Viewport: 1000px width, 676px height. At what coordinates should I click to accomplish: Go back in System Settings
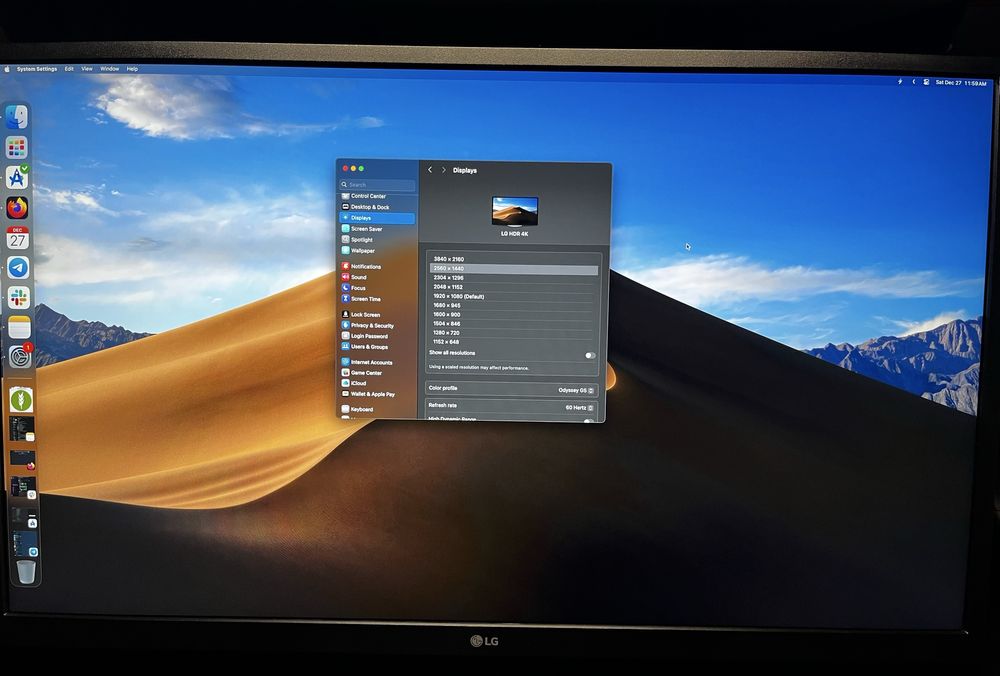[x=430, y=170]
